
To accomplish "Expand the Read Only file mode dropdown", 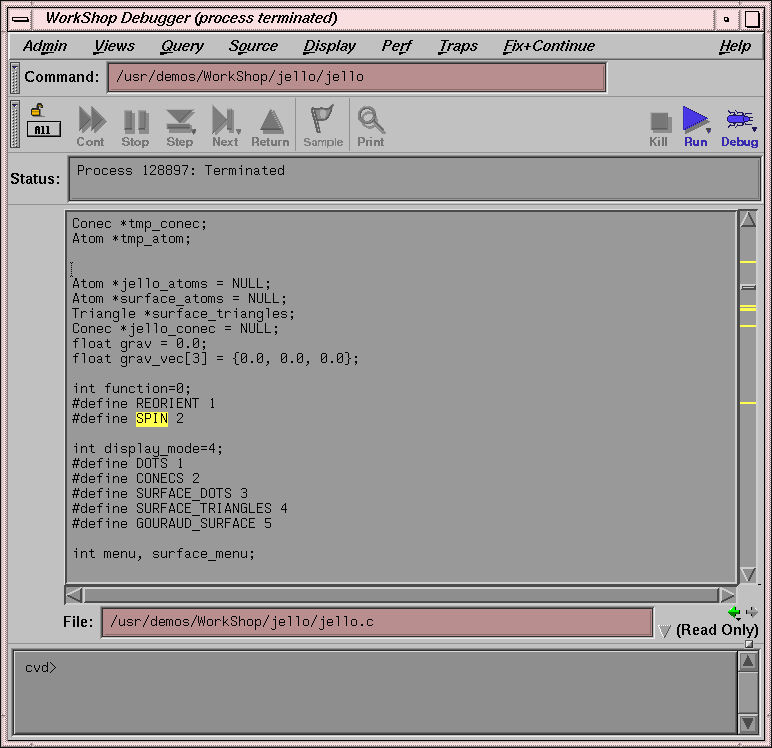I will tap(665, 631).
